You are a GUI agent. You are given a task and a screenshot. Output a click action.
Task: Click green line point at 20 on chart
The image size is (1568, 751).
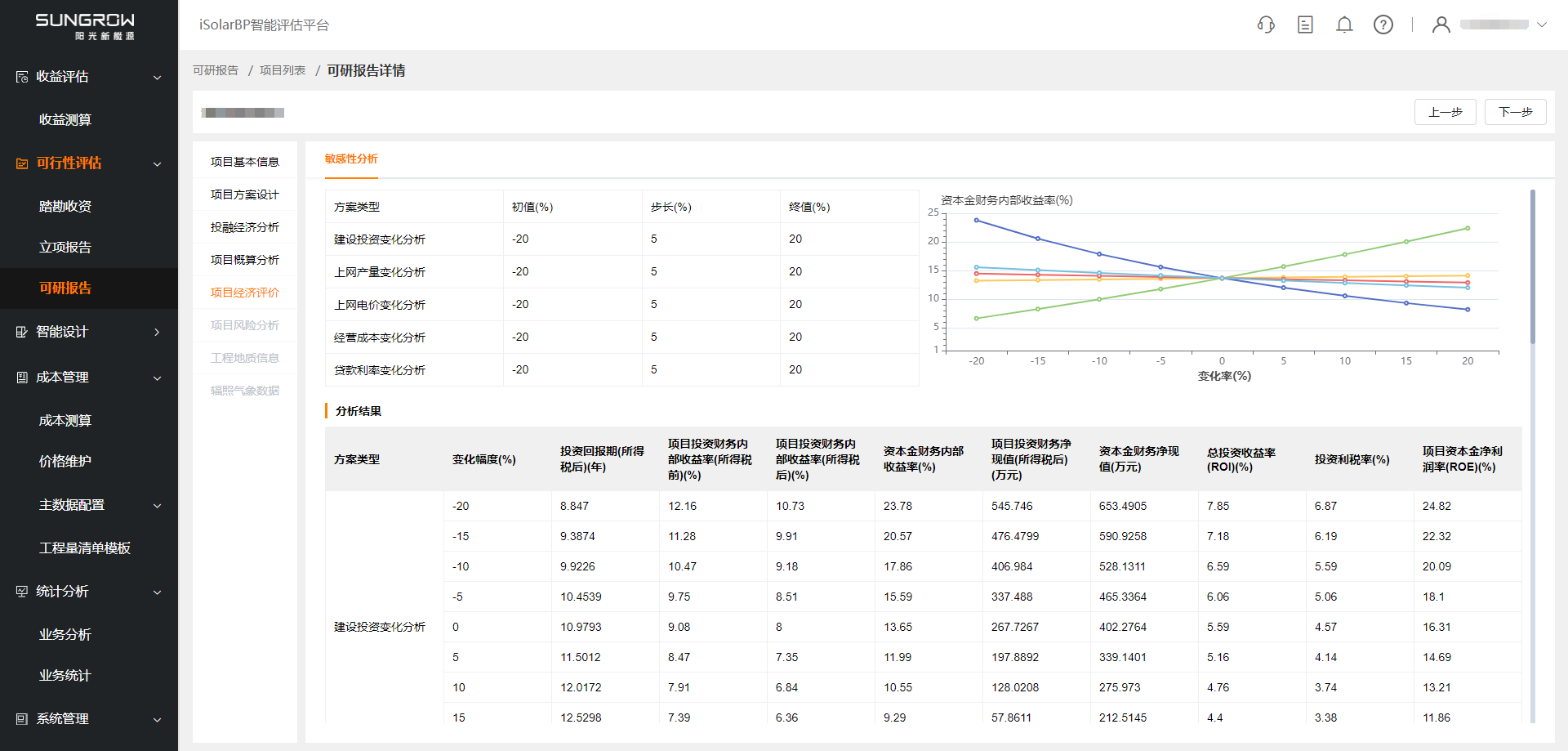(x=1468, y=229)
